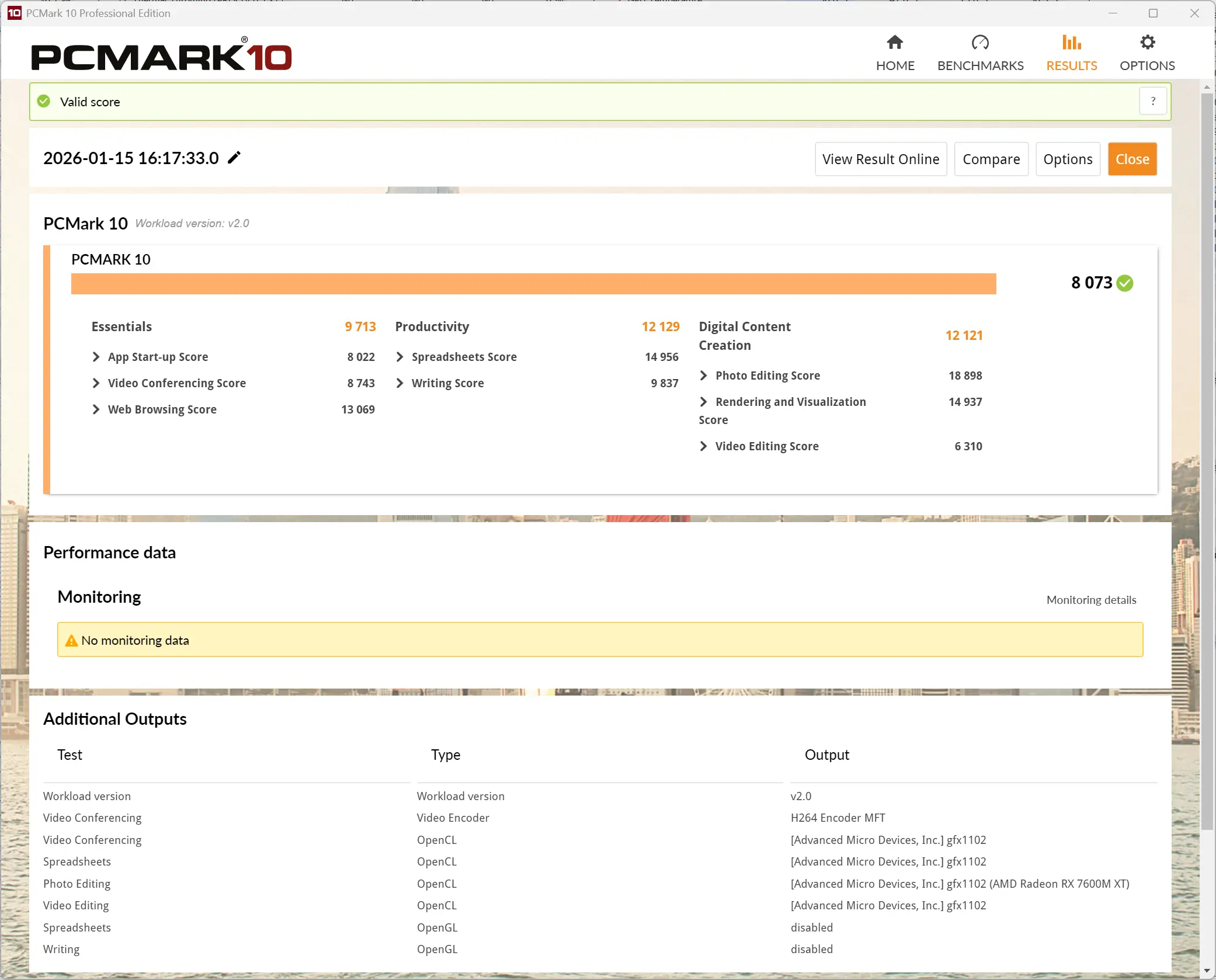Open the Options gear icon
The width and height of the screenshot is (1216, 980).
1147,43
